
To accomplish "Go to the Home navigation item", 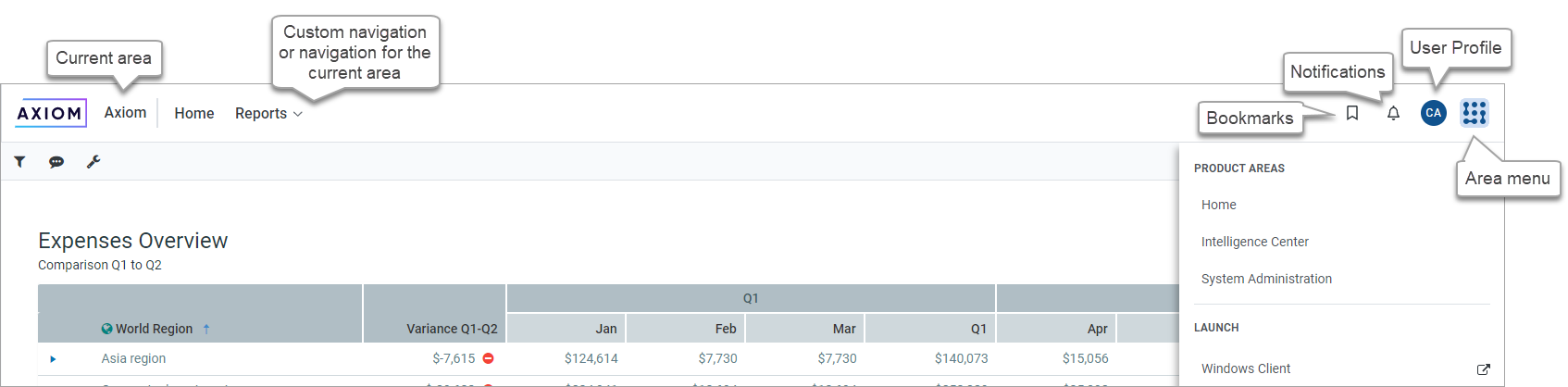I will tap(194, 113).
